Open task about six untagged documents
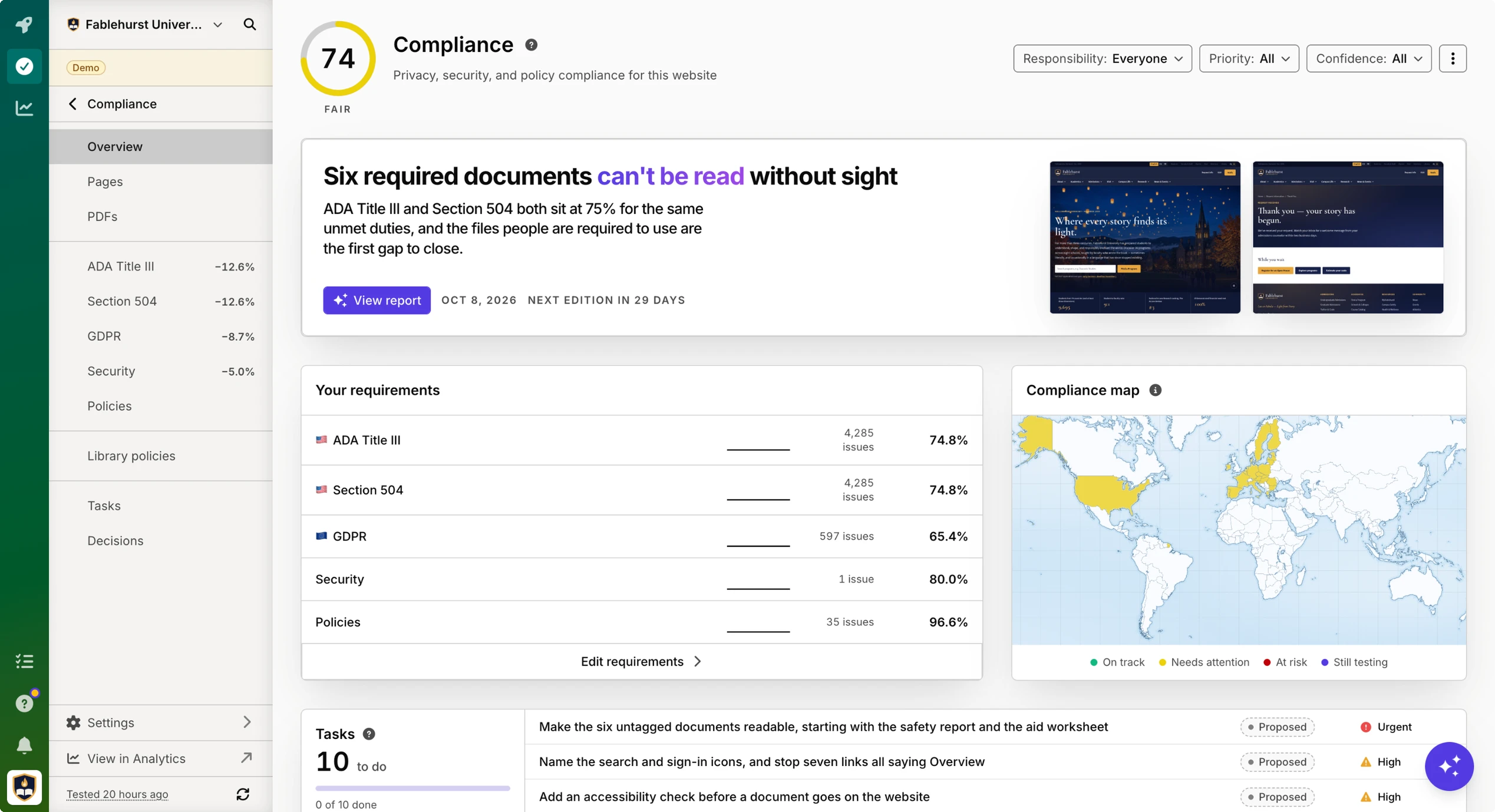This screenshot has height=812, width=1495. (x=823, y=727)
